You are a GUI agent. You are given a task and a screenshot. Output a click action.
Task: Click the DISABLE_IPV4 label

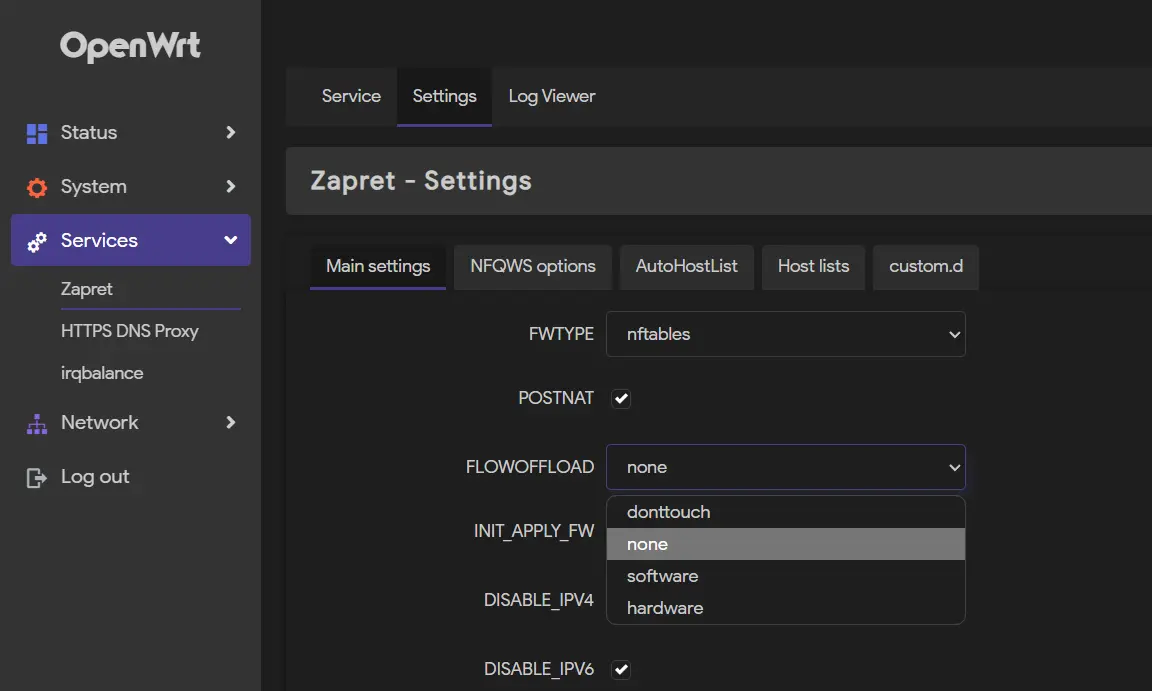coord(539,600)
